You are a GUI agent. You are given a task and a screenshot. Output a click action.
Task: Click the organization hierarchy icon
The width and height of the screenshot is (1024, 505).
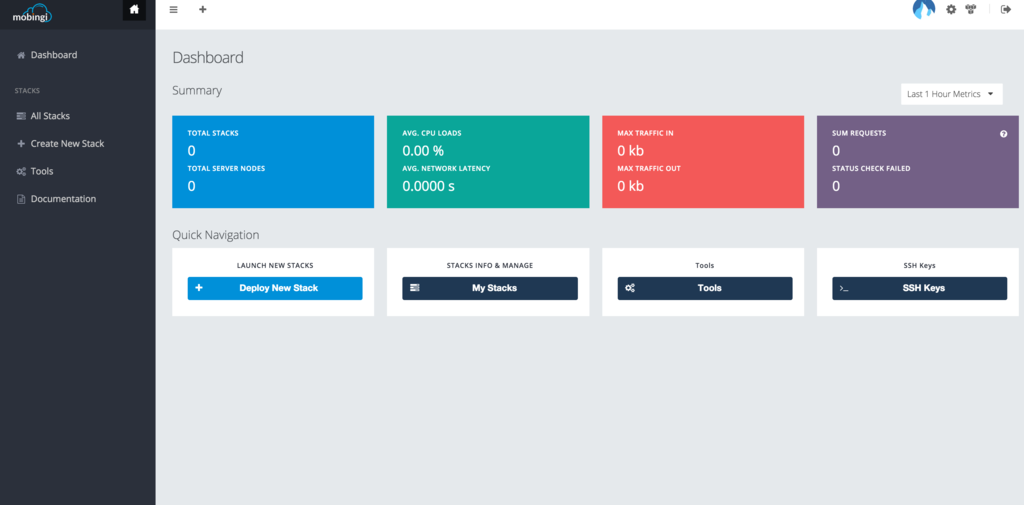pos(971,10)
